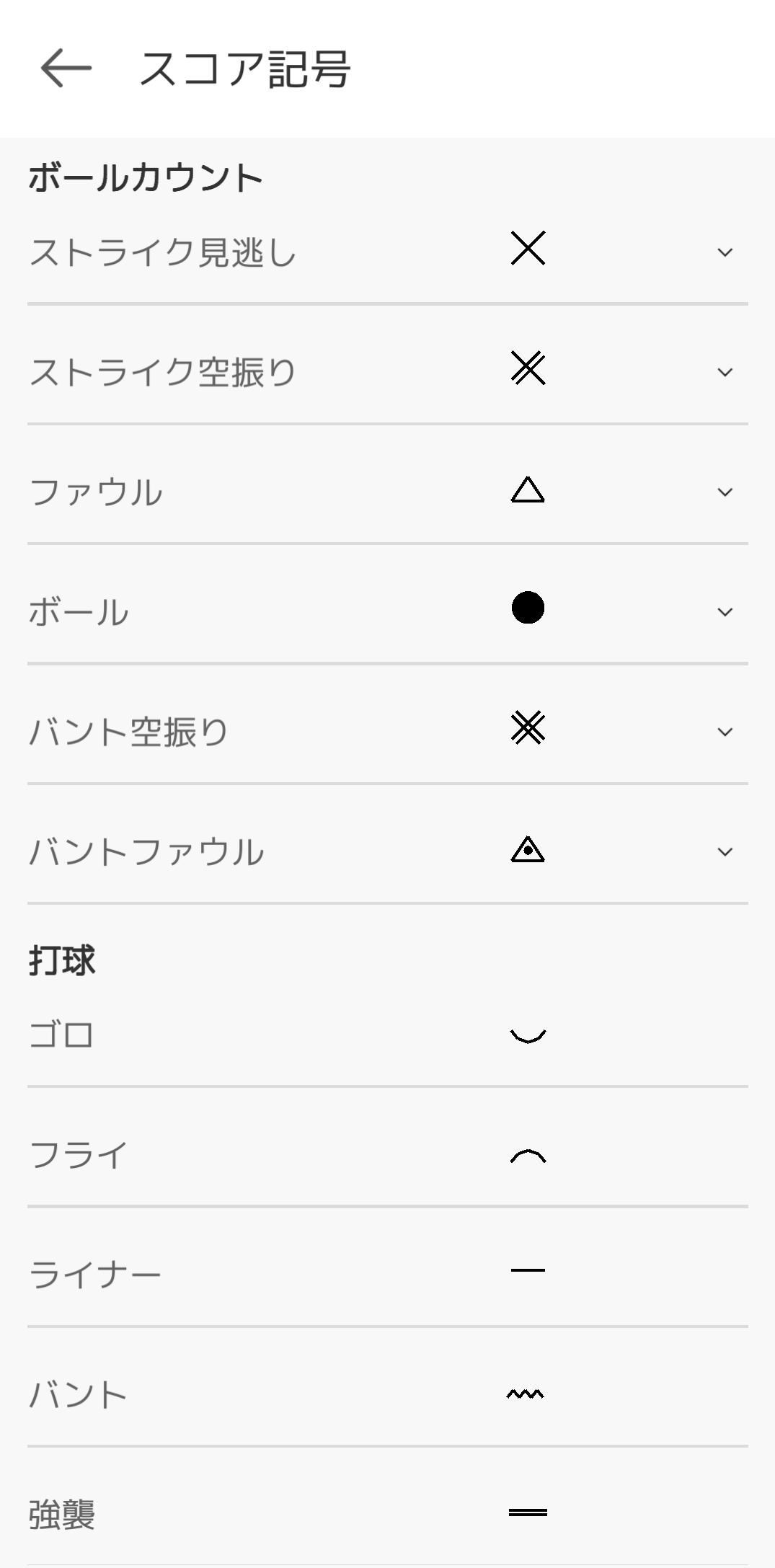775x1568 pixels.
Task: Click the dotted triangle symbol for バントファウル
Action: pyautogui.click(x=528, y=849)
